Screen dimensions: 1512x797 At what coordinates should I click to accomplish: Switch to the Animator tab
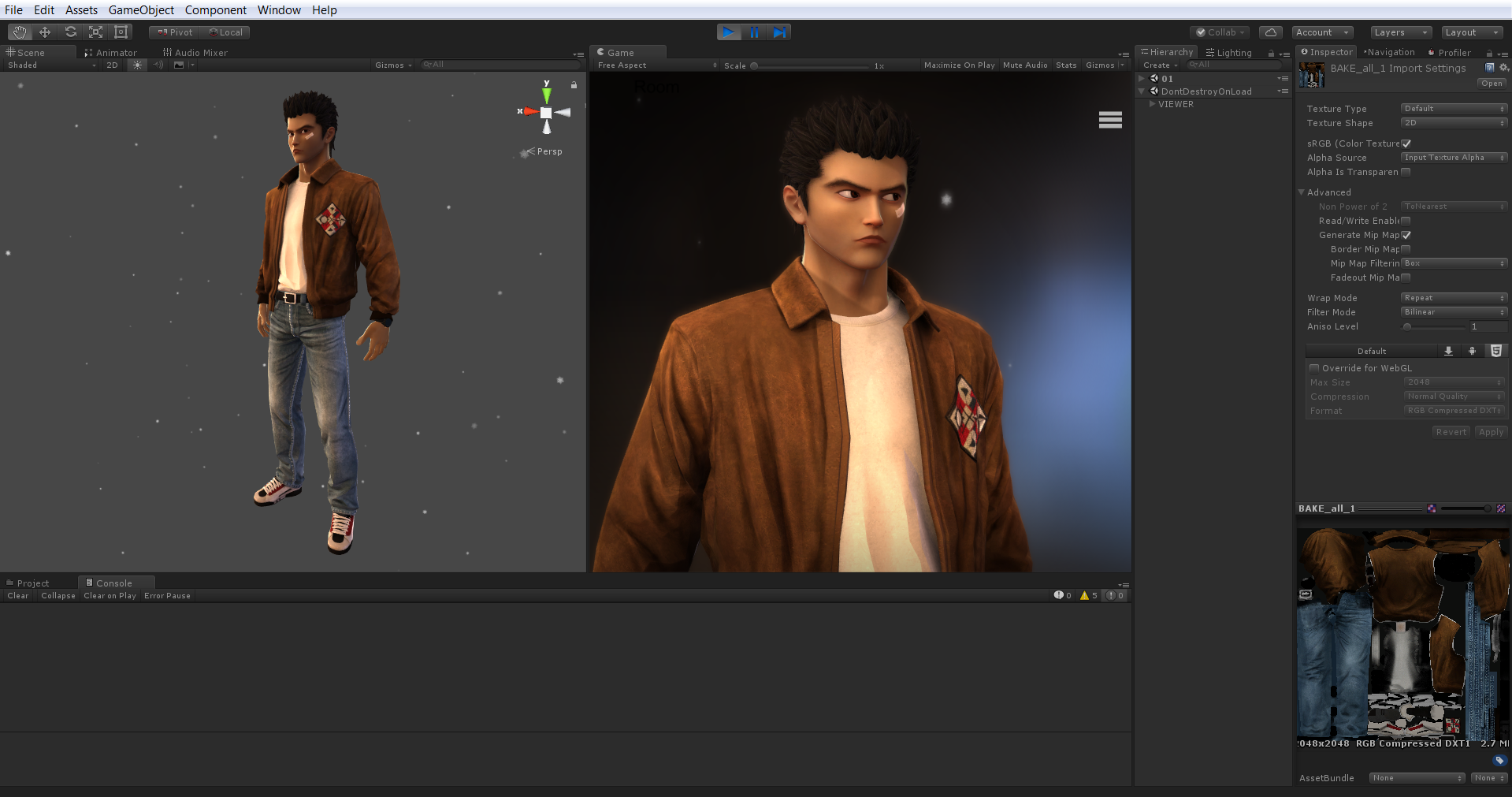coord(111,53)
